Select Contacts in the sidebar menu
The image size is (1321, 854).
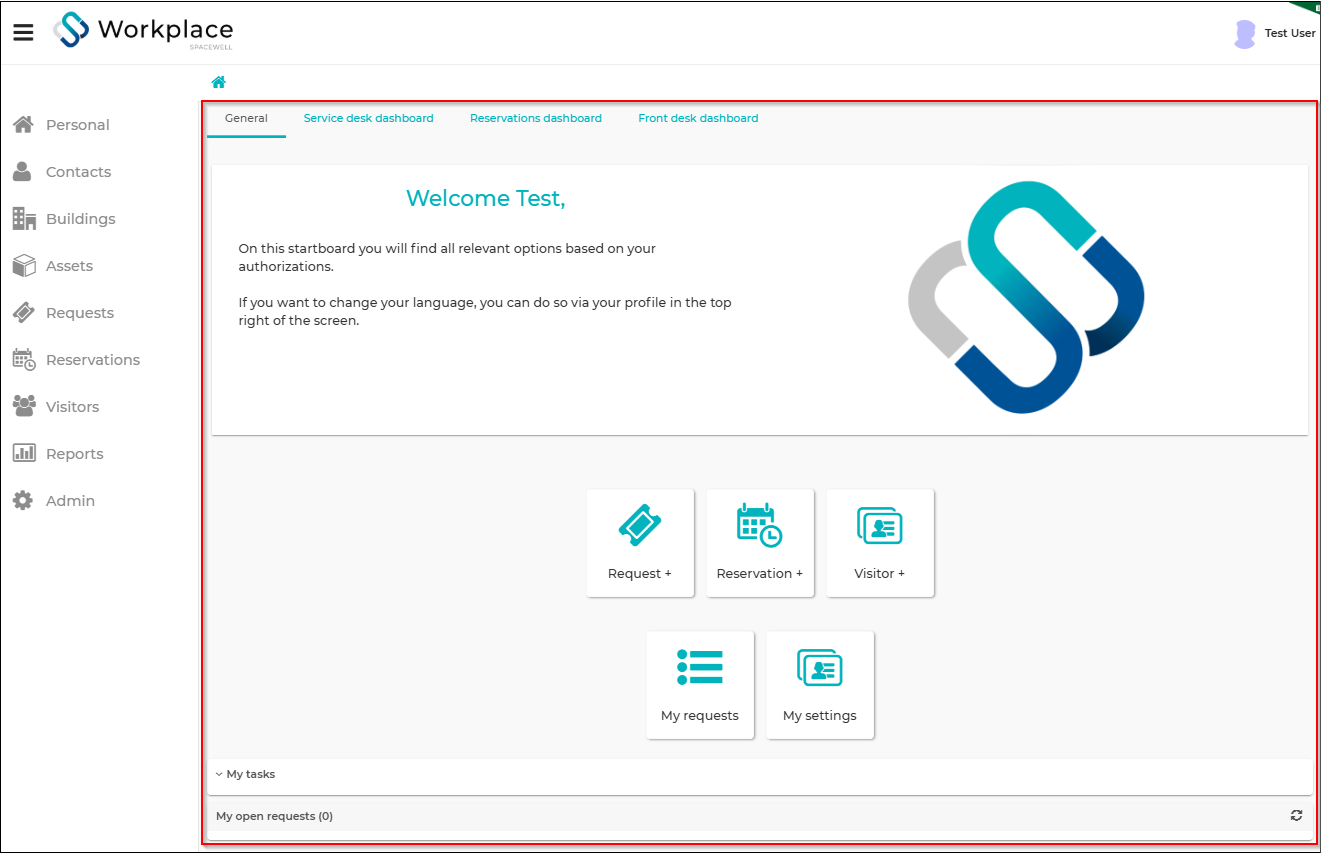click(79, 172)
